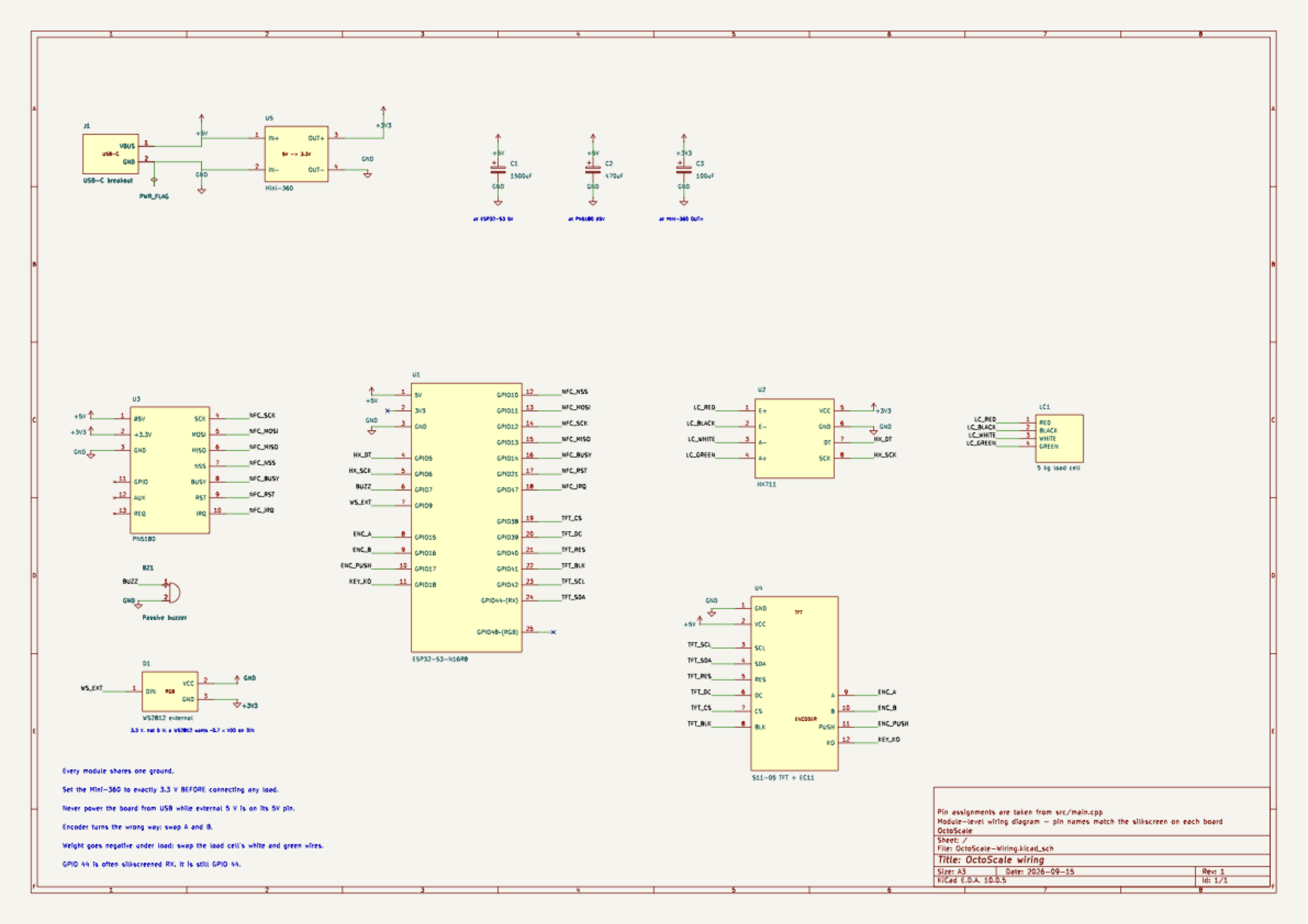
Task: Select the U2 HX711 amplifier symbol
Action: (794, 438)
